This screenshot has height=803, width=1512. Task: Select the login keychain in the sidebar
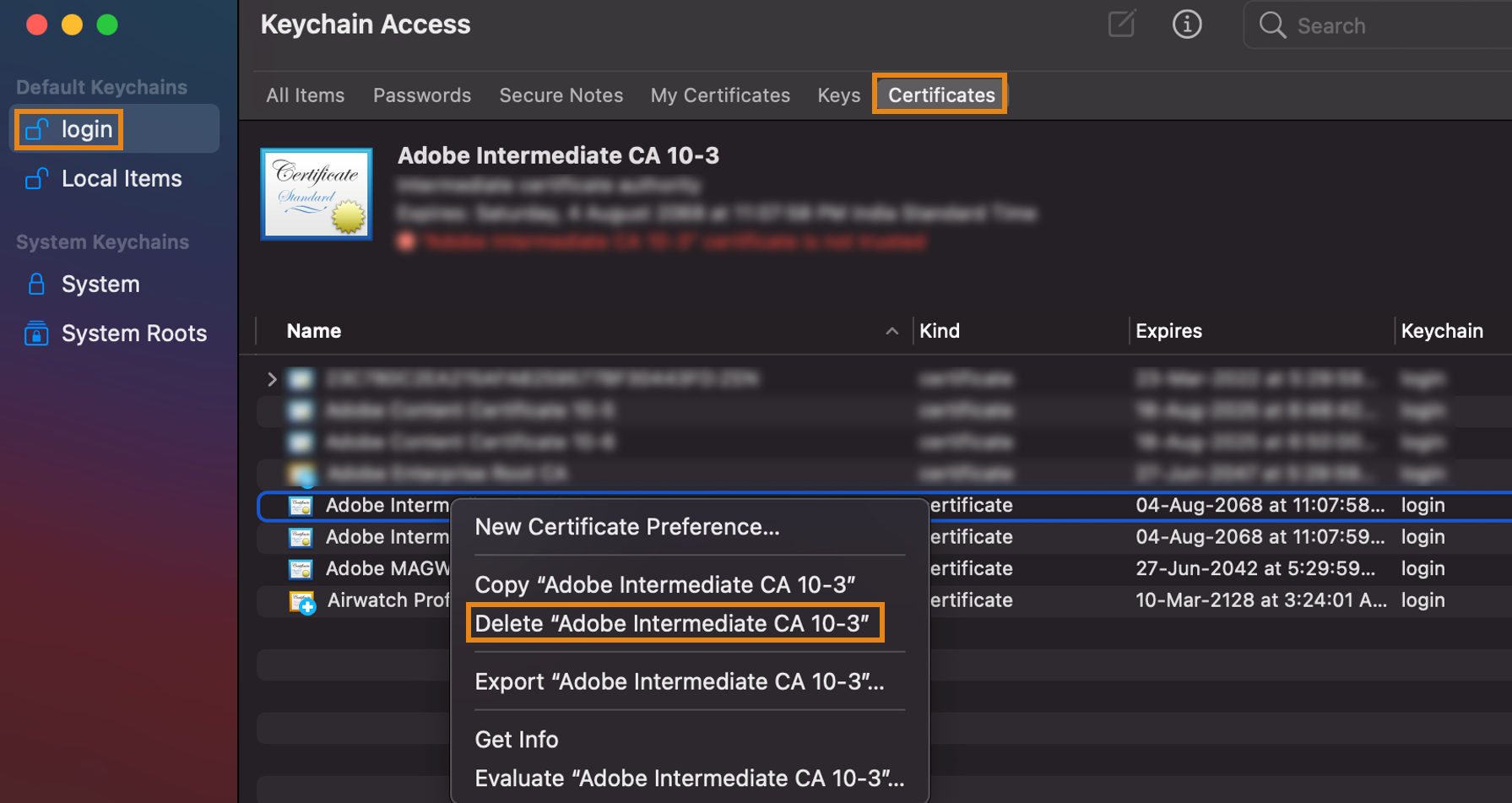(x=87, y=128)
